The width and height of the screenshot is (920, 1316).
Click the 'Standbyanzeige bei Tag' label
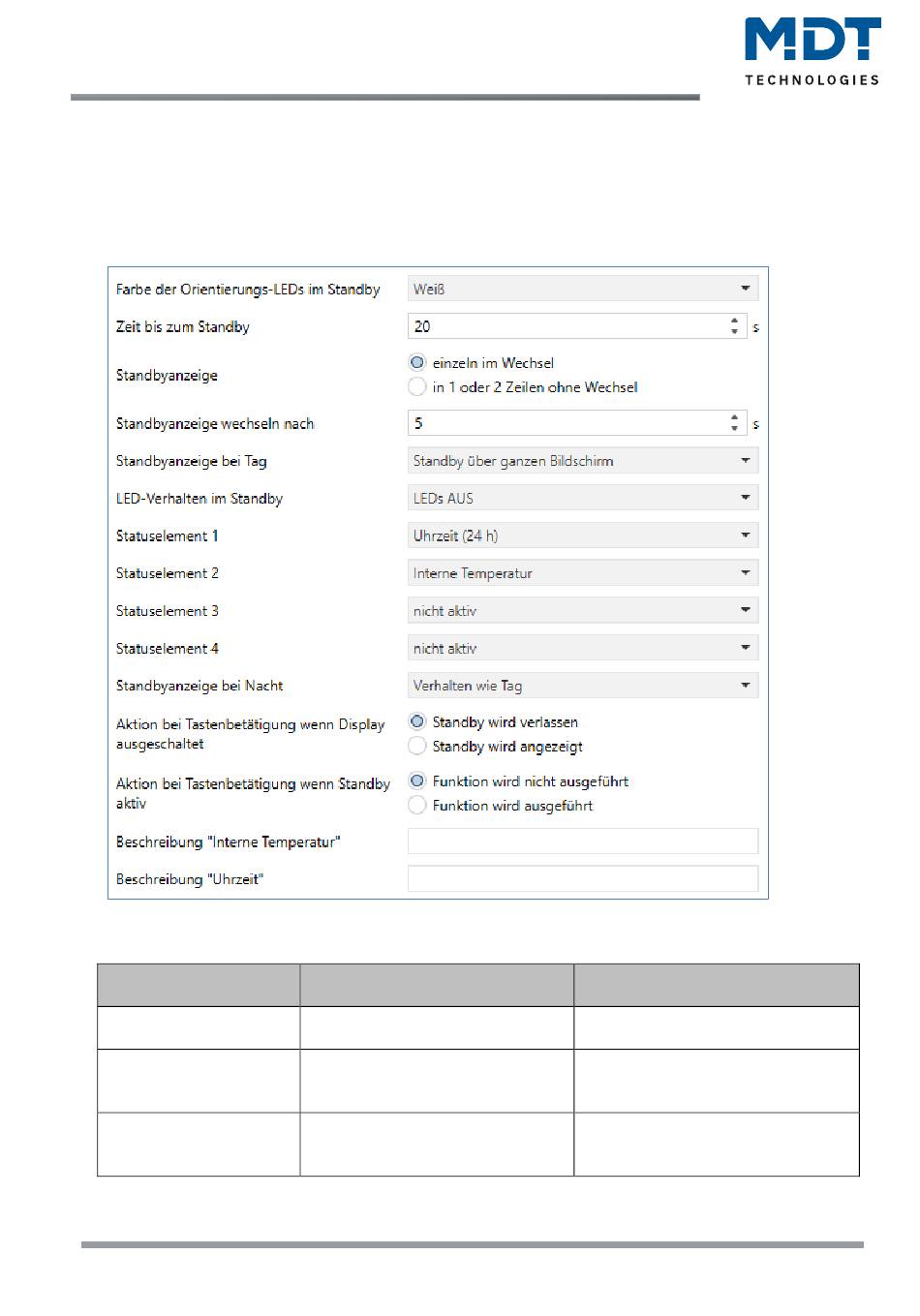(x=192, y=462)
